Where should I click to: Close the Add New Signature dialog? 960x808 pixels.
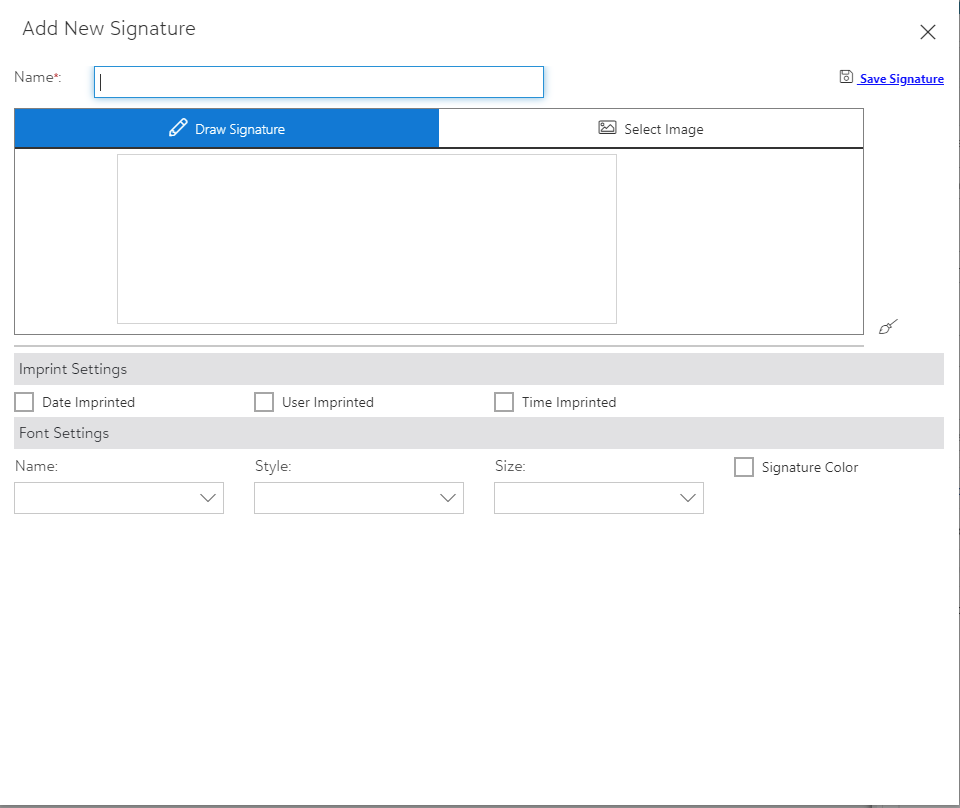pyautogui.click(x=927, y=32)
